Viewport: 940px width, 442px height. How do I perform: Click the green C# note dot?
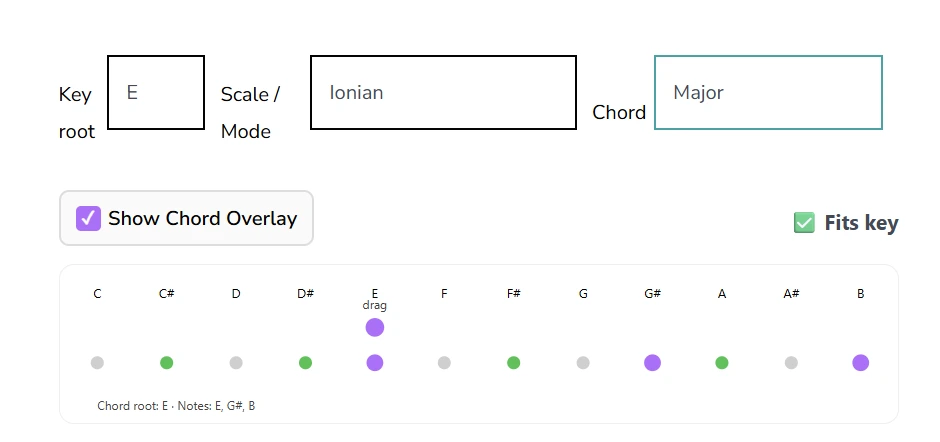(167, 363)
